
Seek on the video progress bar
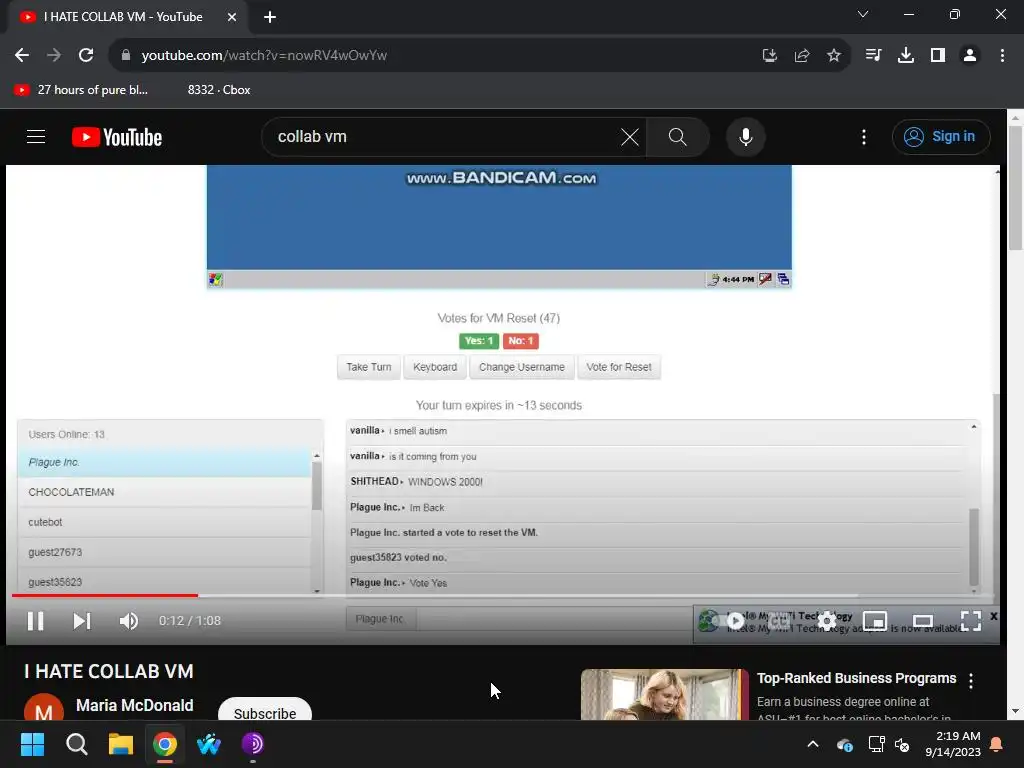click(502, 596)
